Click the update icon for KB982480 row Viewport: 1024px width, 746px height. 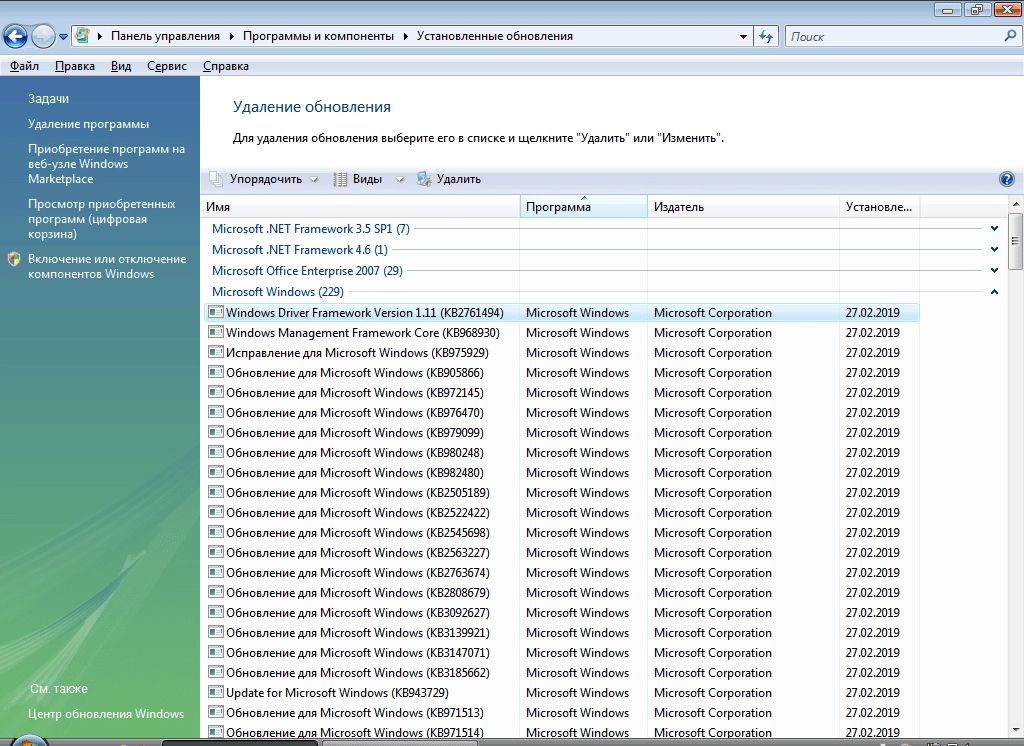click(x=216, y=472)
